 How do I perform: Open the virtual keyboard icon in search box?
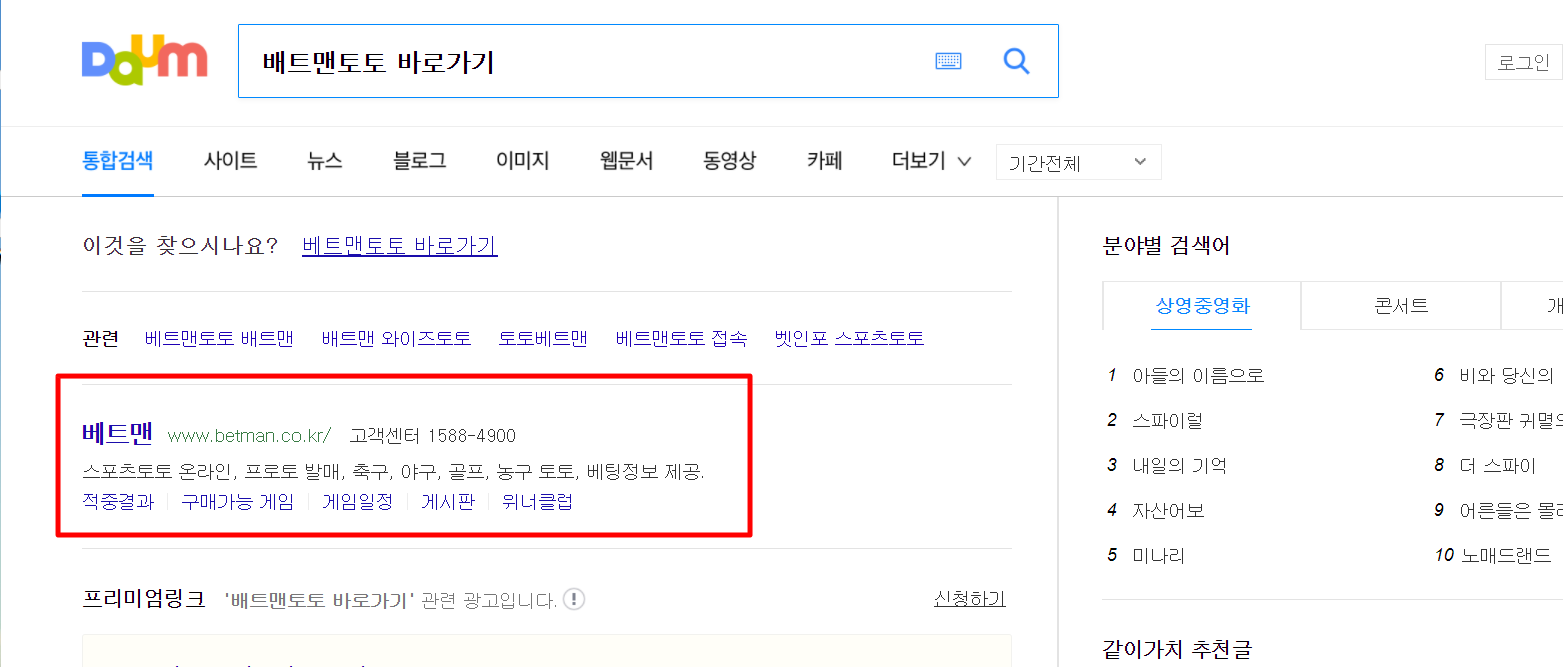click(948, 62)
